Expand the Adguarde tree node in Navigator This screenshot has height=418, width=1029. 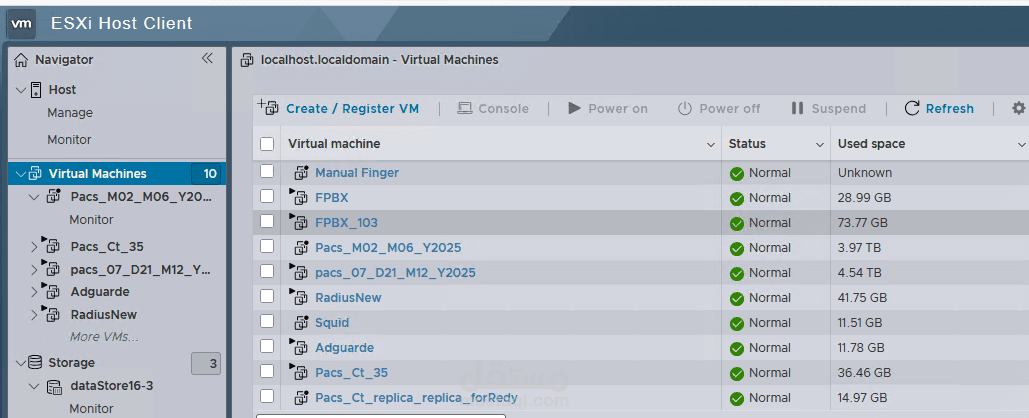click(x=35, y=293)
